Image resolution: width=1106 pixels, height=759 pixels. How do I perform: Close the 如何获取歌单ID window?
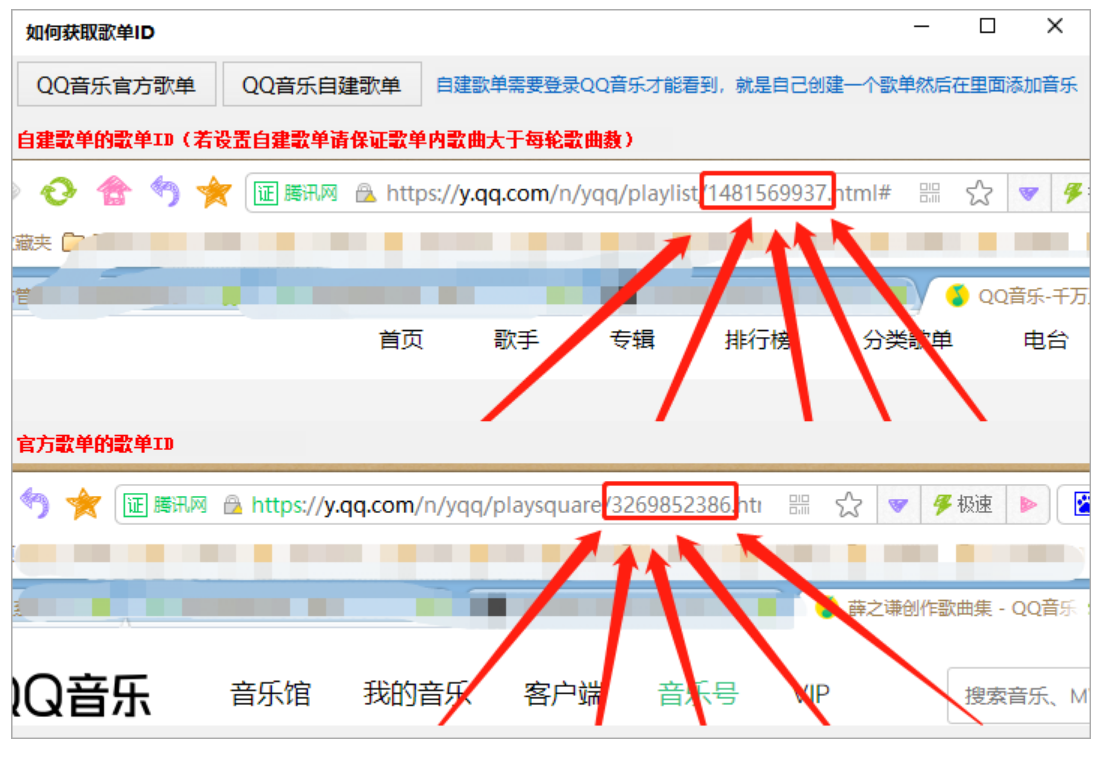point(1055,27)
